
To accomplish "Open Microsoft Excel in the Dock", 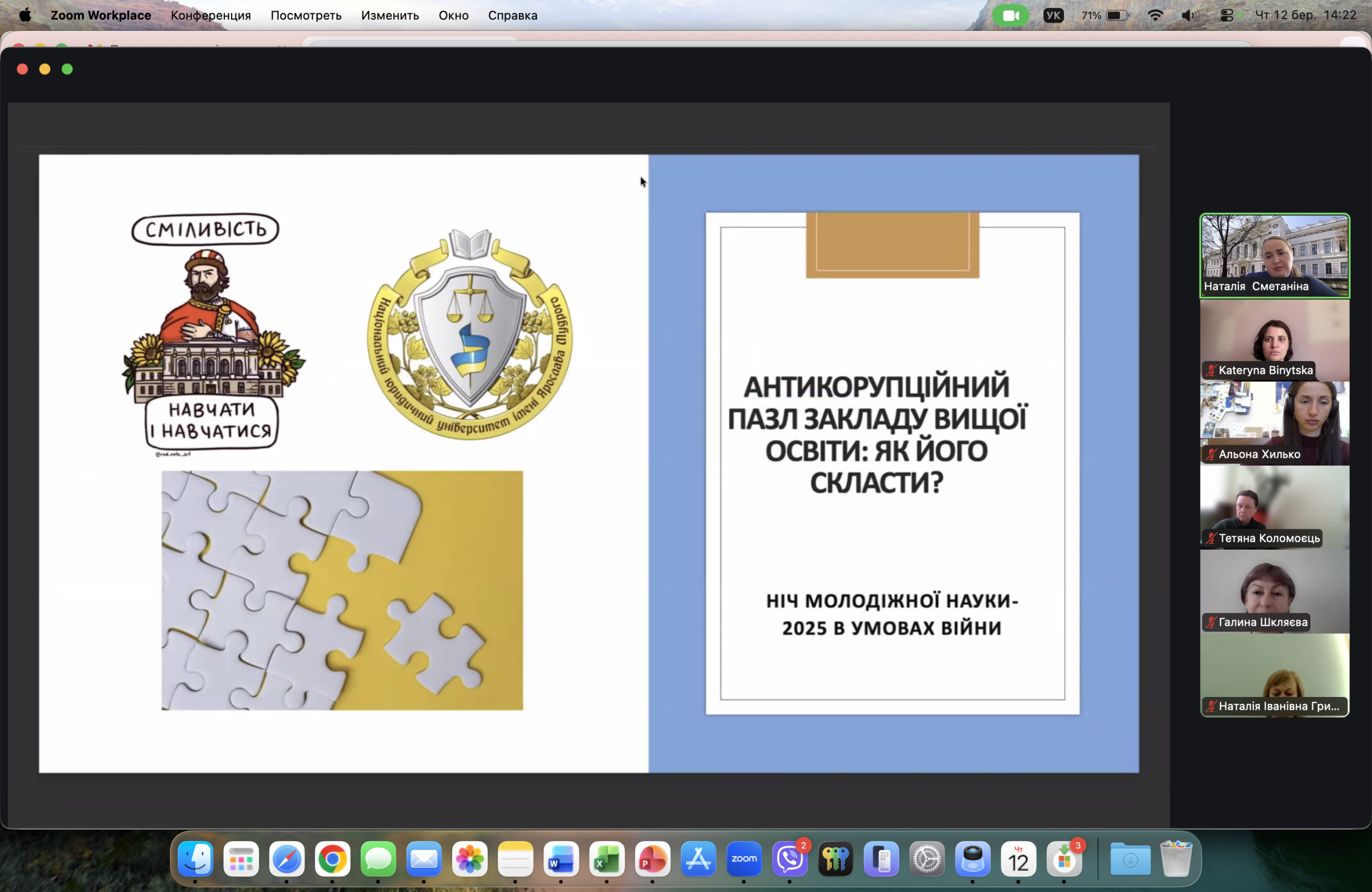I will click(607, 859).
